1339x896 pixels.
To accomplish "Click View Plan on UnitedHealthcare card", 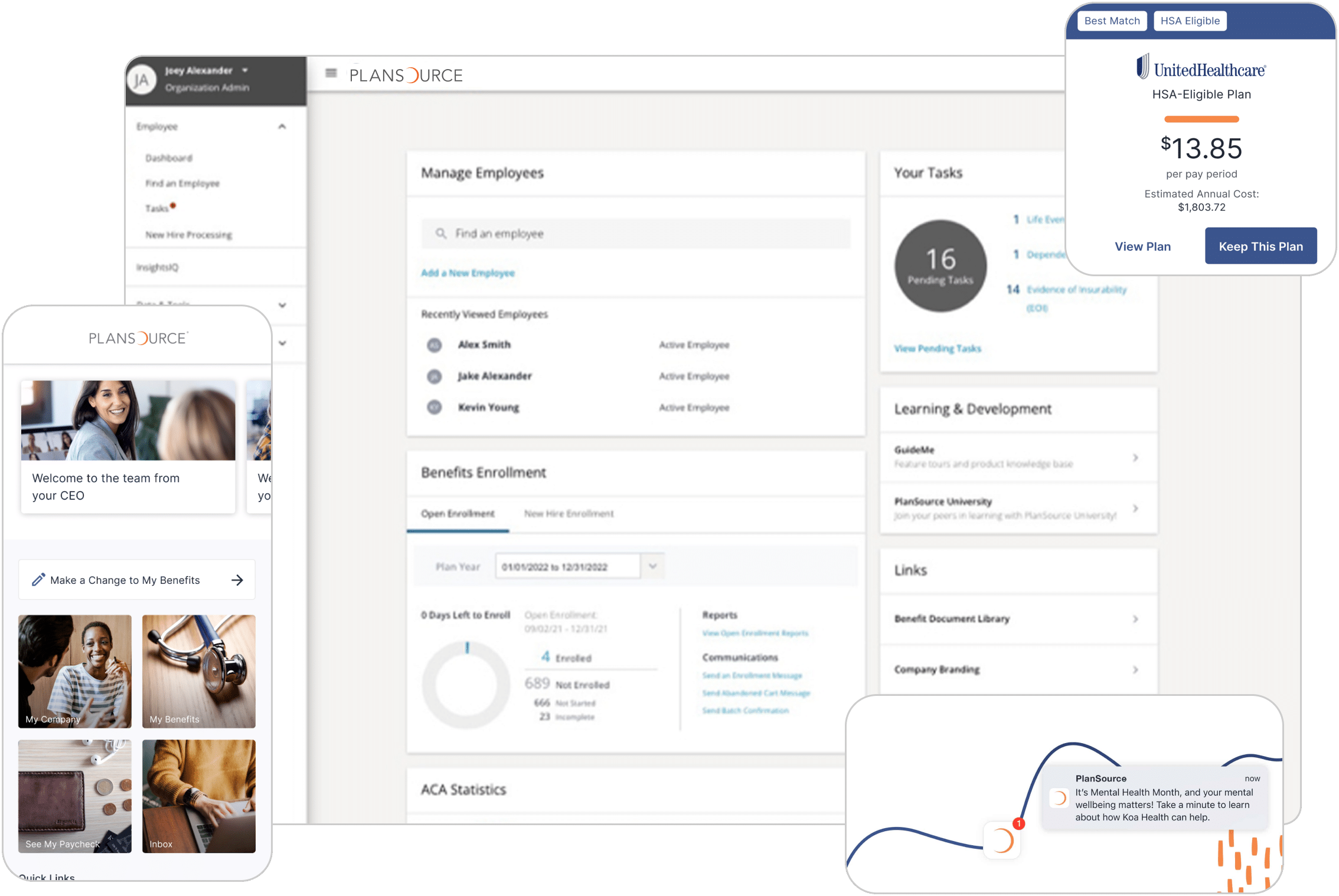I will pyautogui.click(x=1142, y=247).
